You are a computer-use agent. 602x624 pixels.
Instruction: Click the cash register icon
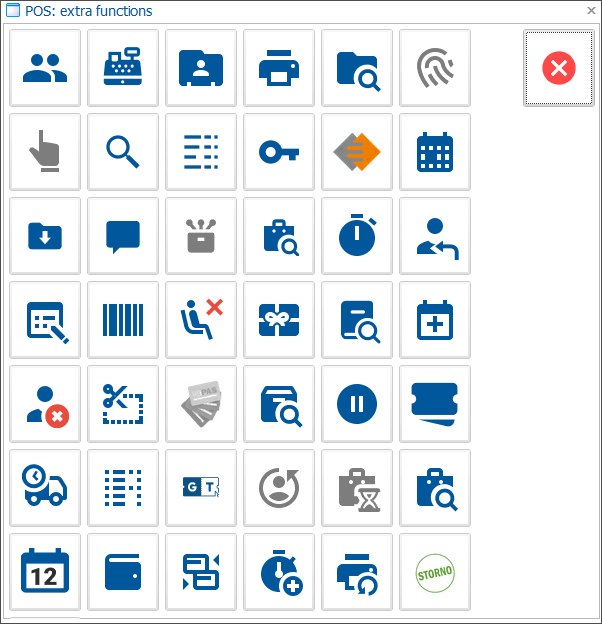123,68
